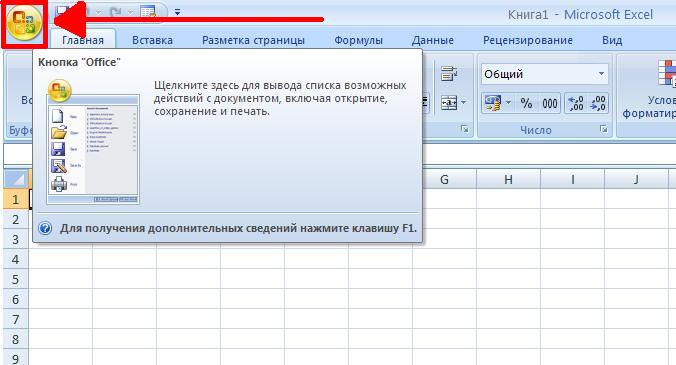The image size is (676, 365).
Task: Open the Разметка страницы tab
Action: click(253, 40)
